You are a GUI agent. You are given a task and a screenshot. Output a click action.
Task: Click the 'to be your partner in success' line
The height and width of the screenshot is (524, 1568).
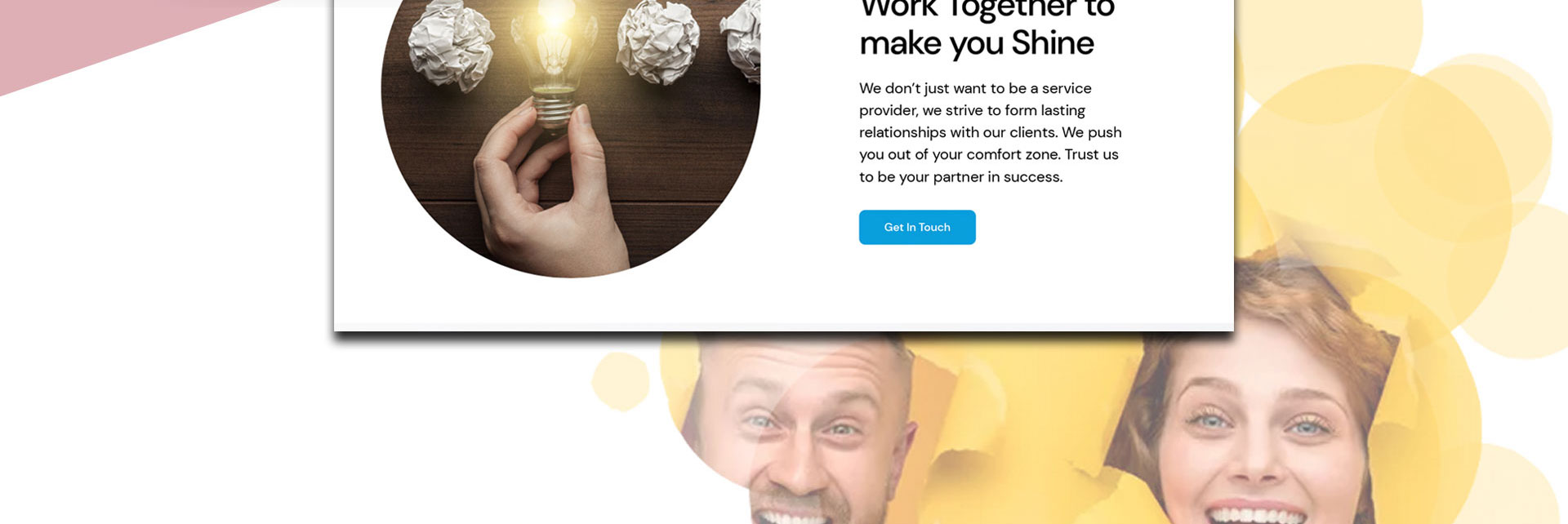click(x=961, y=177)
